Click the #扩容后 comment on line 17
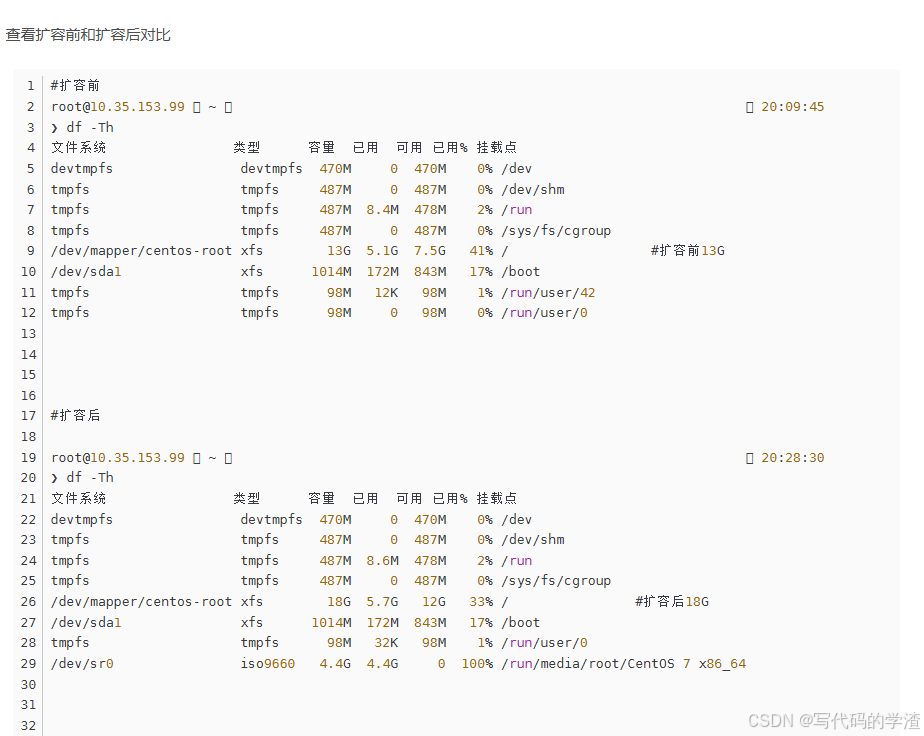The width and height of the screenshot is (924, 736). pos(75,416)
